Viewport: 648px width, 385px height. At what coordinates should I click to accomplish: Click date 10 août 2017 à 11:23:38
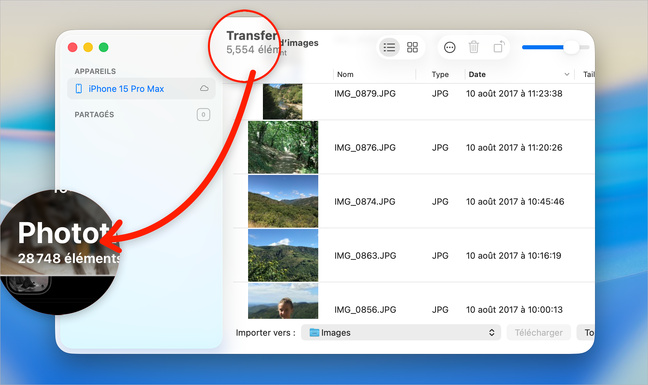click(514, 94)
